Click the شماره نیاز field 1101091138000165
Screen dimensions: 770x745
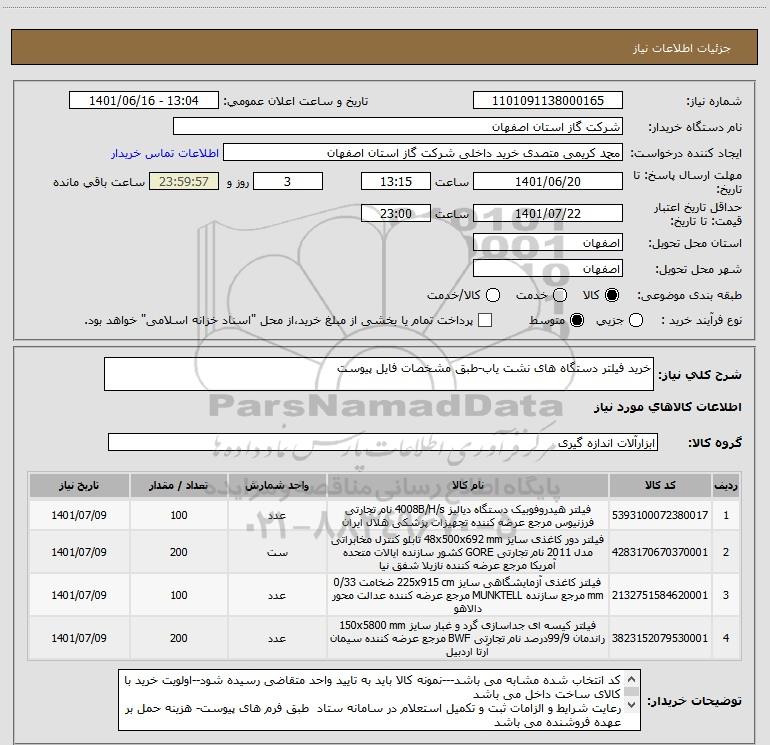548,101
